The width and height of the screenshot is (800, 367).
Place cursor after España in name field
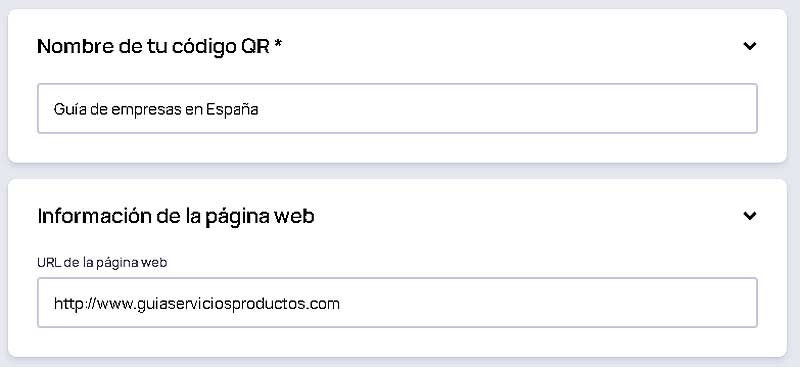pos(259,109)
